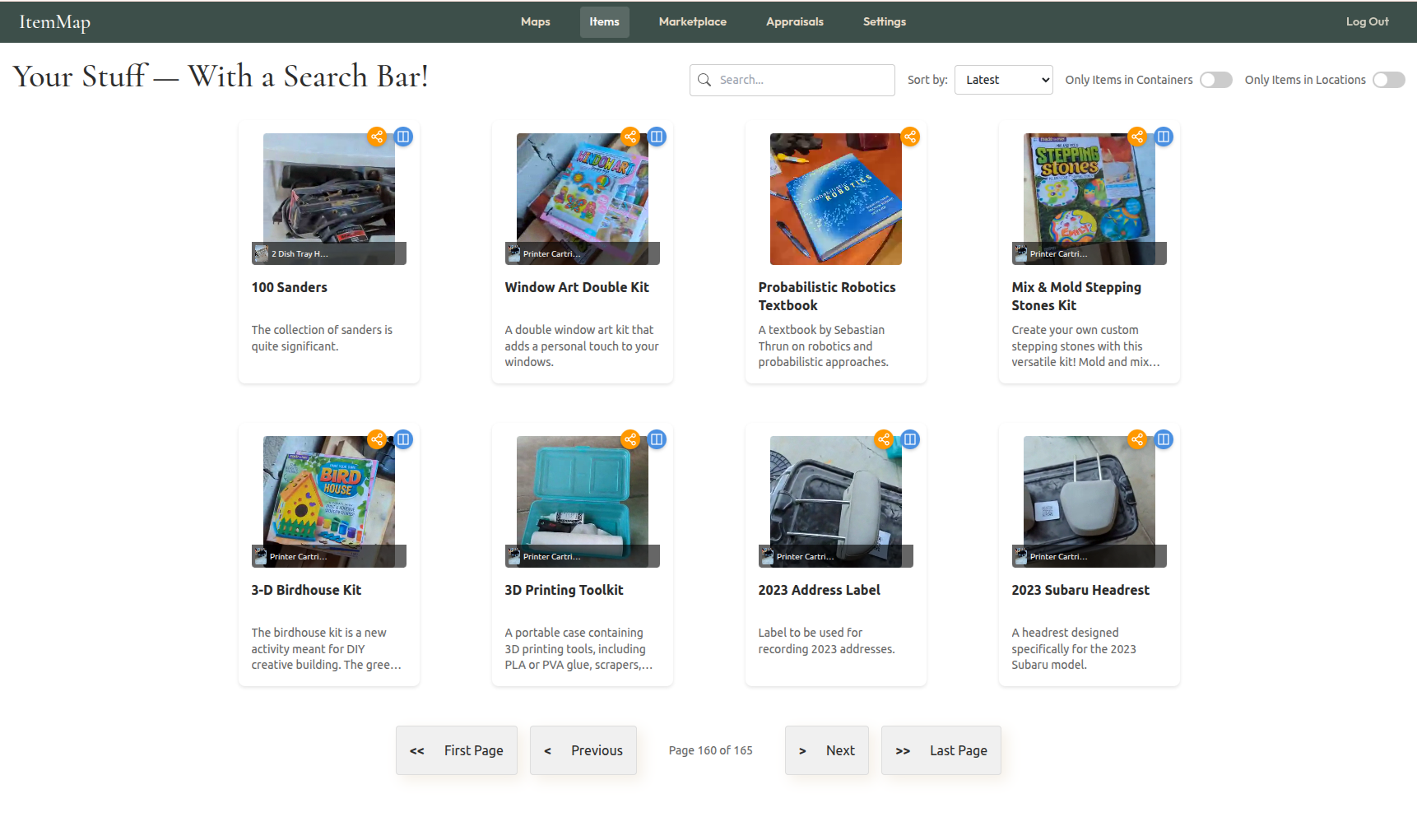Screen dimensions: 1417x840
Task: Click inside the Search field
Action: click(x=790, y=80)
